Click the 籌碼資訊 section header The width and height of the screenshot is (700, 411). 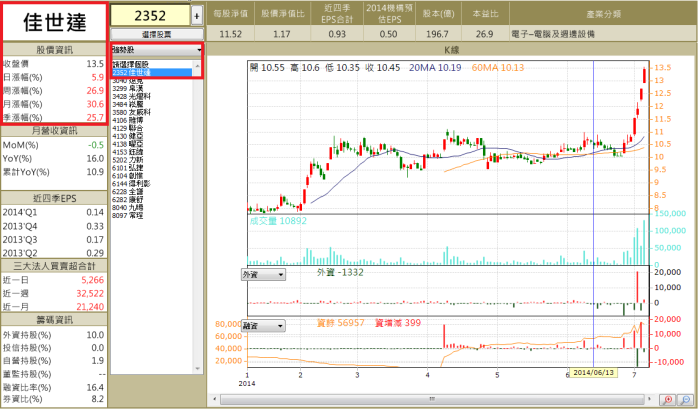[54, 320]
